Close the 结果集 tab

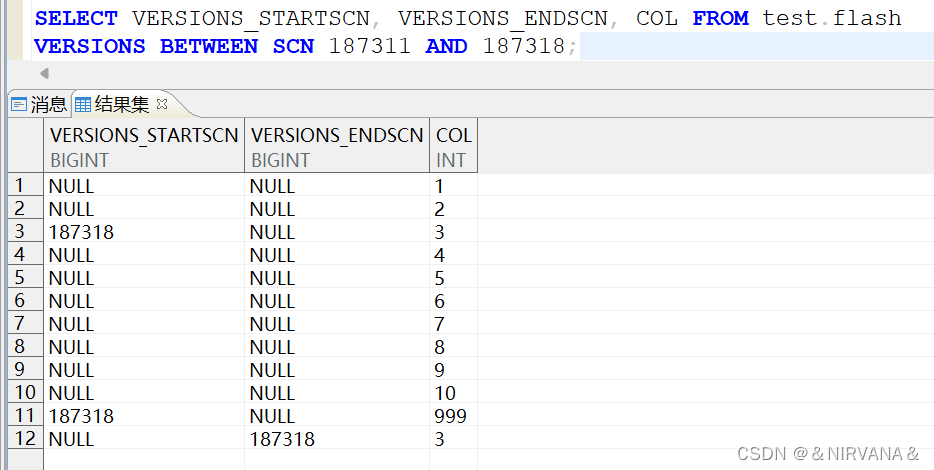click(161, 104)
